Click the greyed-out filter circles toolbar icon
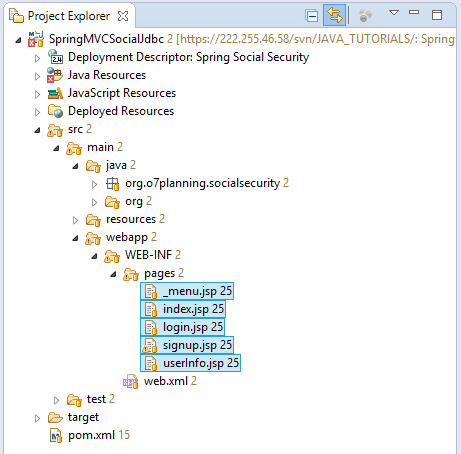 [365, 15]
